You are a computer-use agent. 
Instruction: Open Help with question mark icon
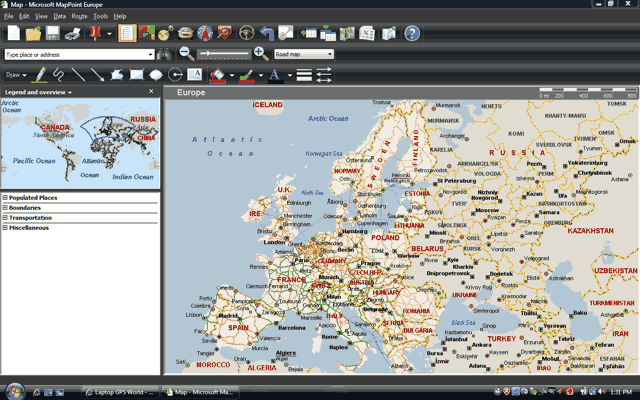412,33
